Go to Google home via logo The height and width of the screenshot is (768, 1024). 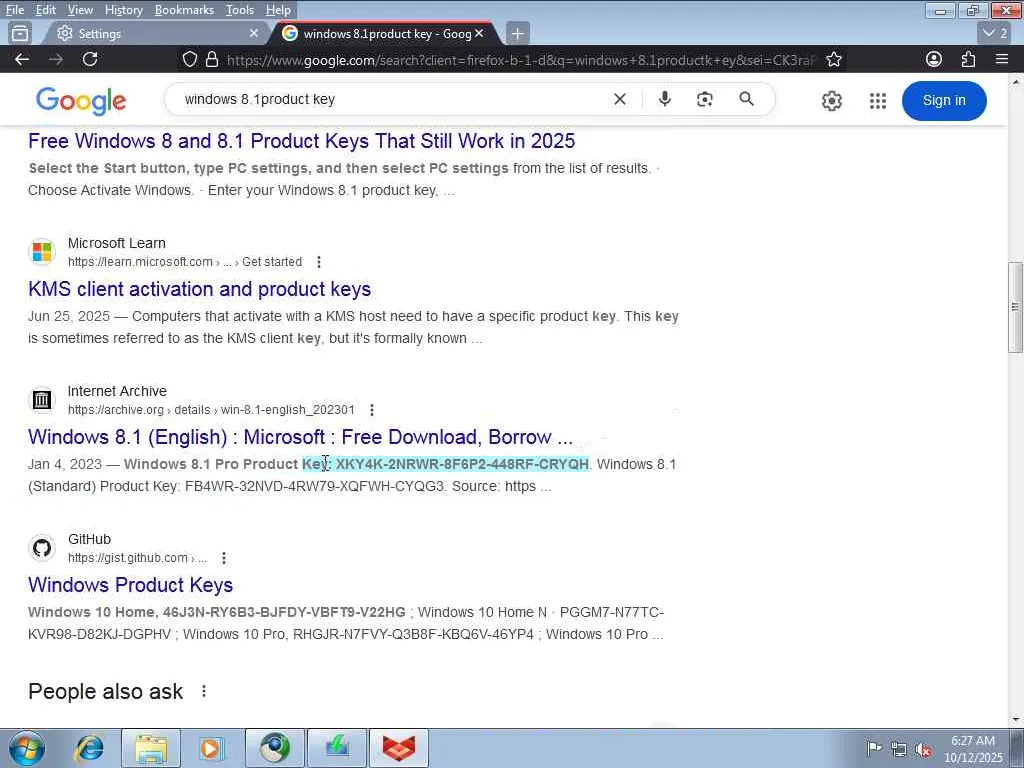pos(81,101)
